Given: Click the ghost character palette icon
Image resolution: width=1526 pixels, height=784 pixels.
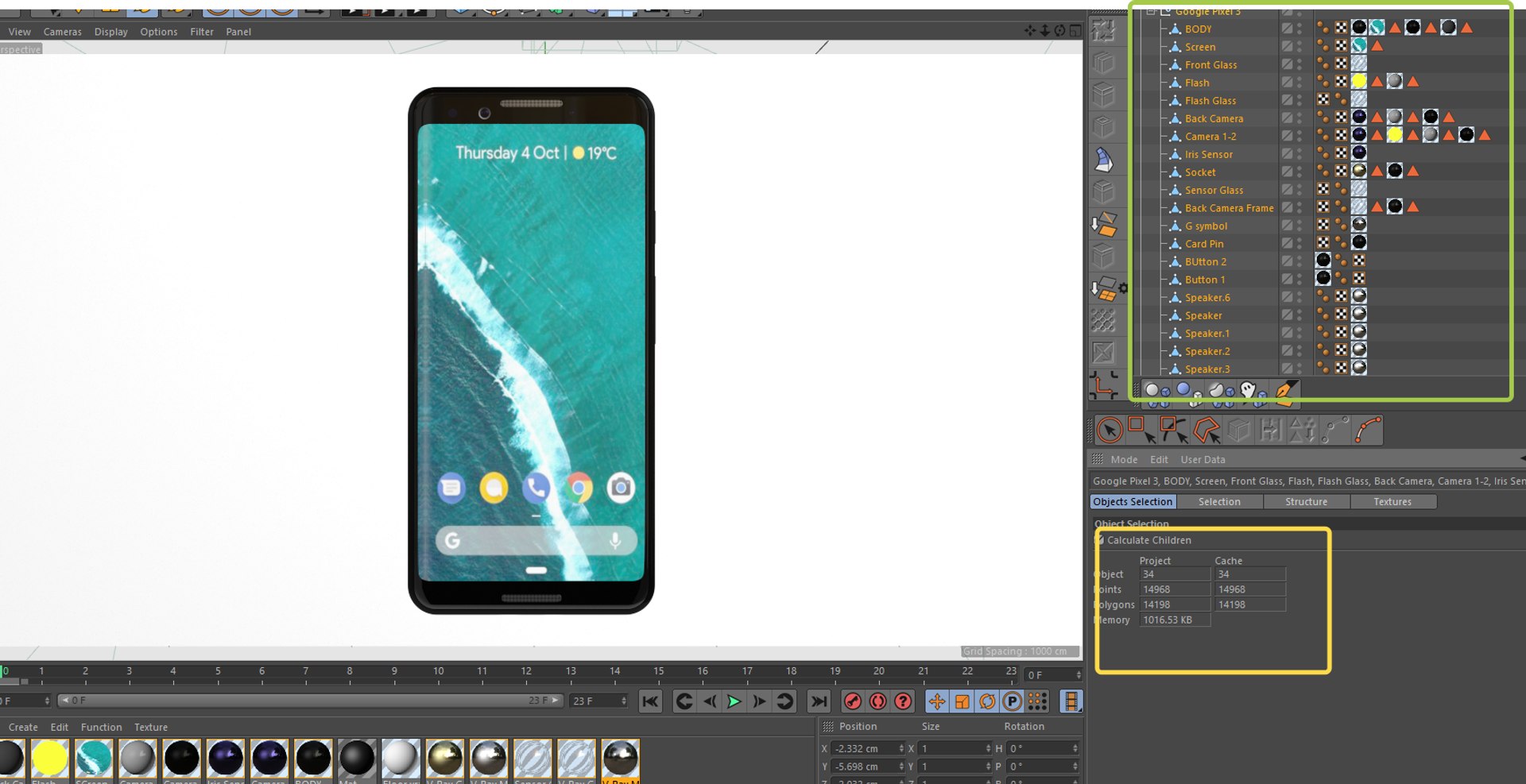Looking at the screenshot, I should pyautogui.click(x=1253, y=390).
